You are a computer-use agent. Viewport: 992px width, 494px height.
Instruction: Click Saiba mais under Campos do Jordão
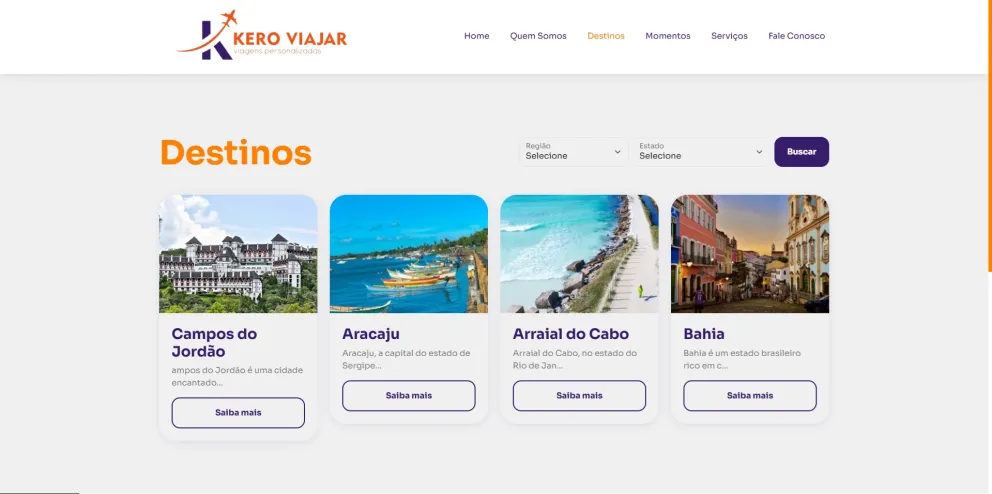238,412
